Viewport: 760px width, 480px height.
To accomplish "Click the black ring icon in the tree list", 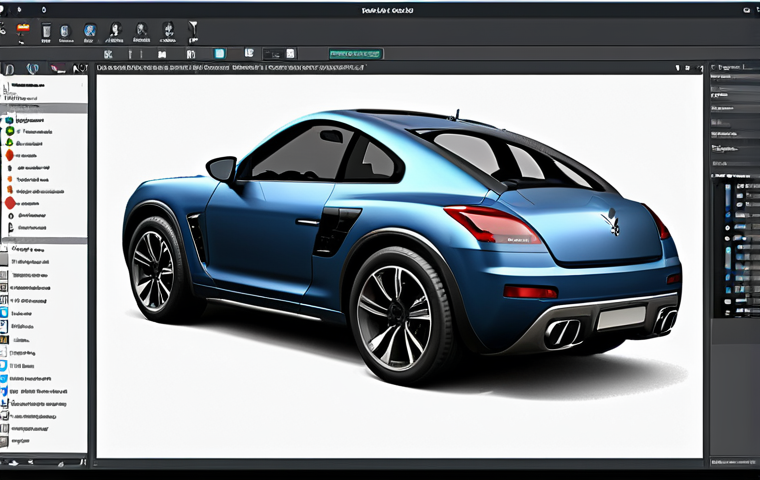I will click(11, 216).
